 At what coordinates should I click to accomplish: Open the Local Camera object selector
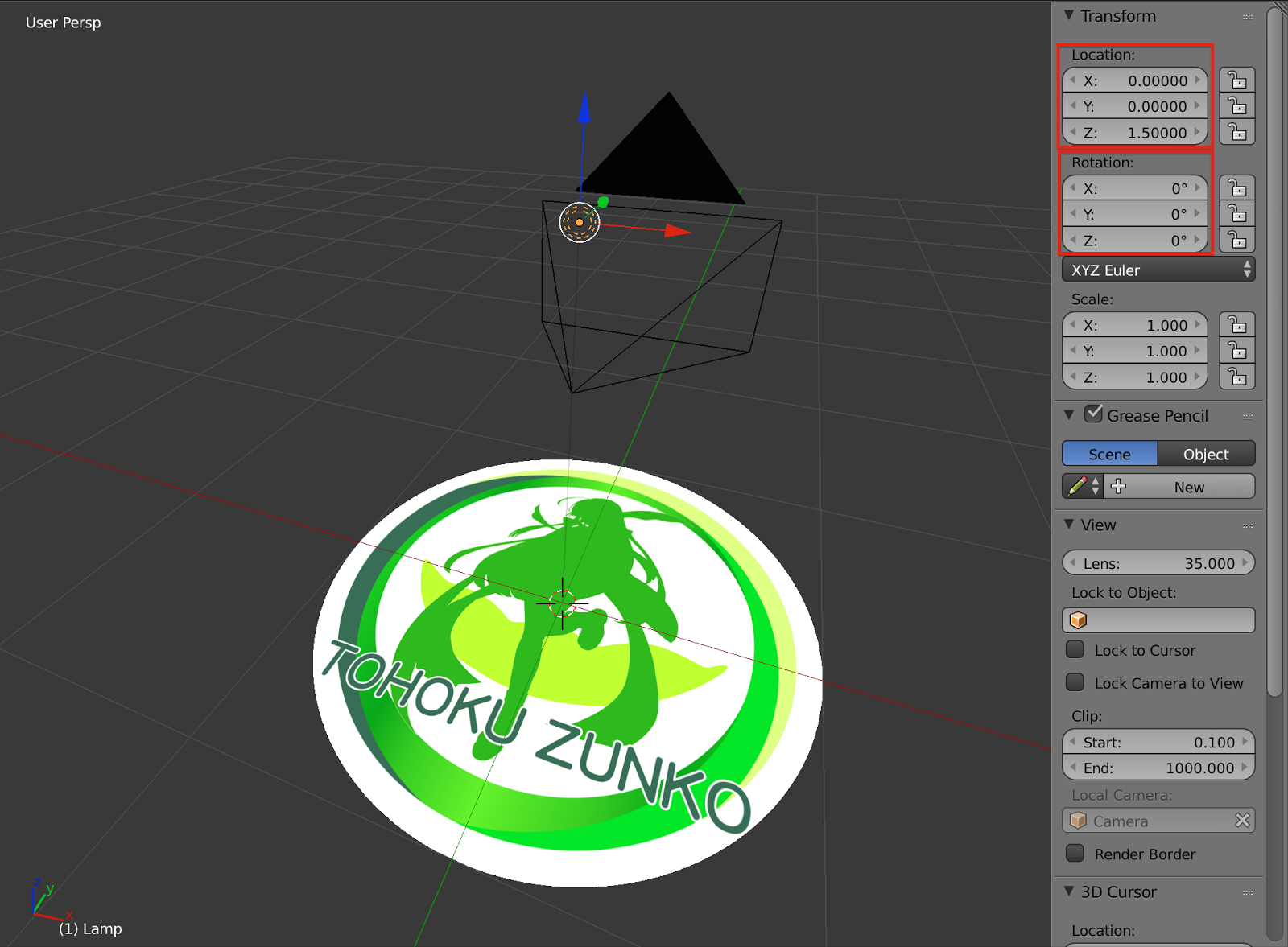pos(1147,821)
